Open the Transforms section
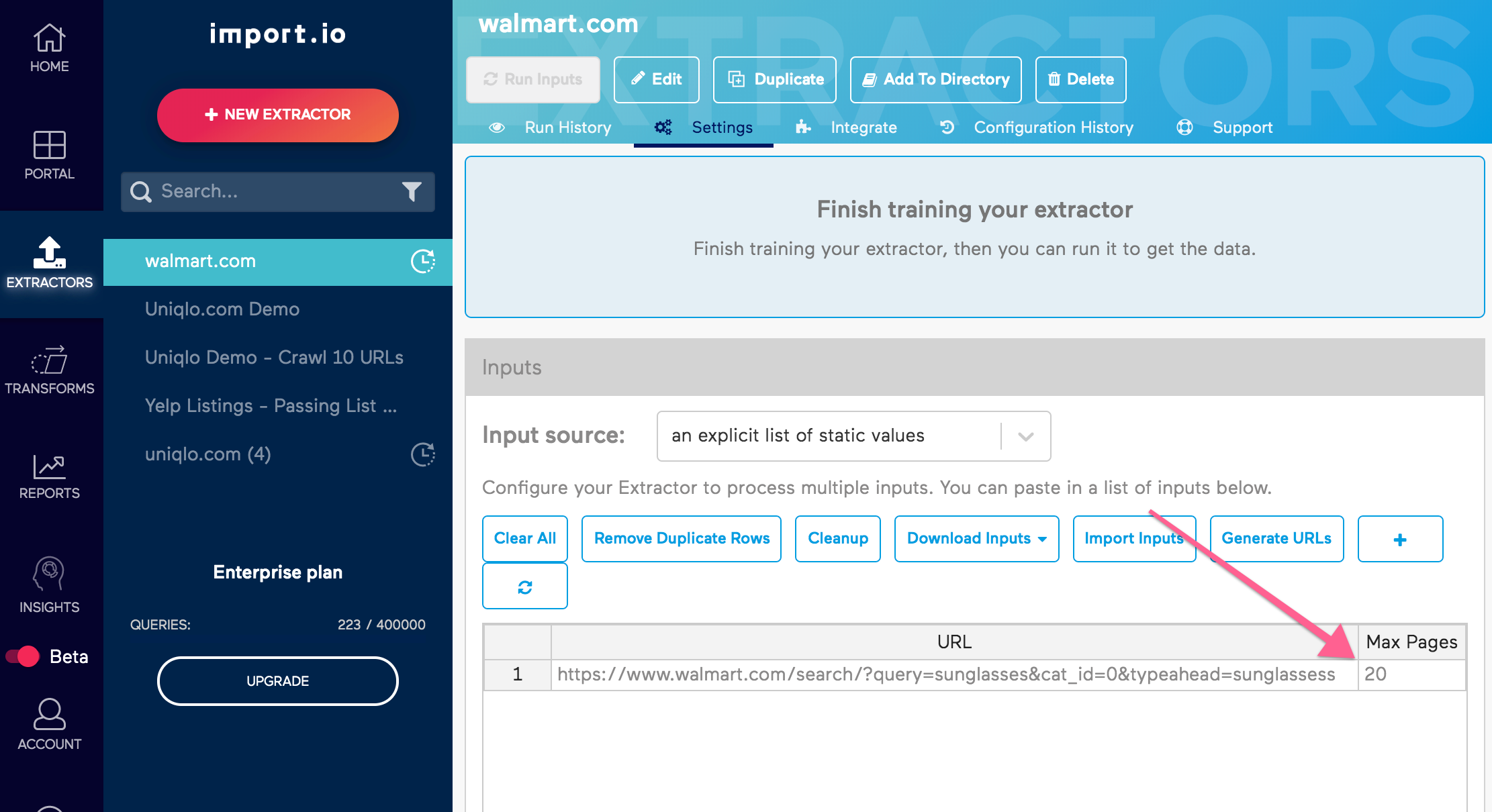This screenshot has height=812, width=1492. [x=50, y=369]
